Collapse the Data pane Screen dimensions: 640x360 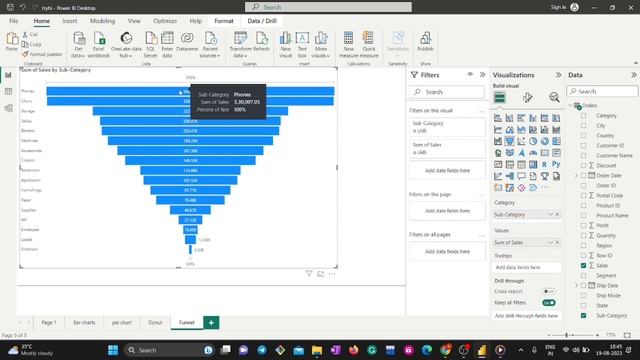633,75
